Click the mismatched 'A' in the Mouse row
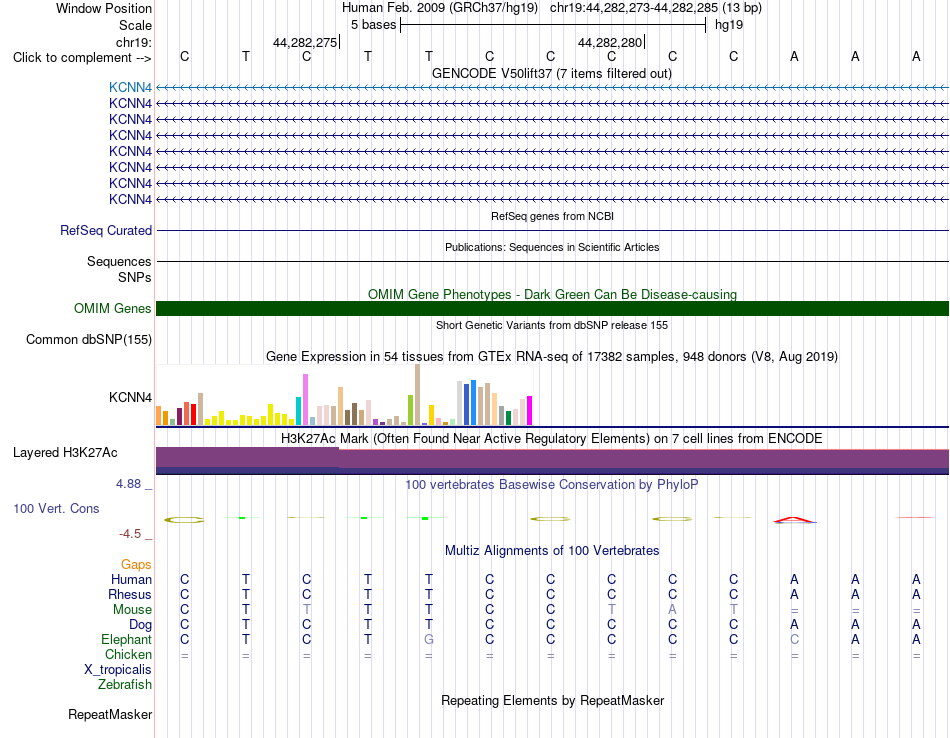 coord(673,610)
